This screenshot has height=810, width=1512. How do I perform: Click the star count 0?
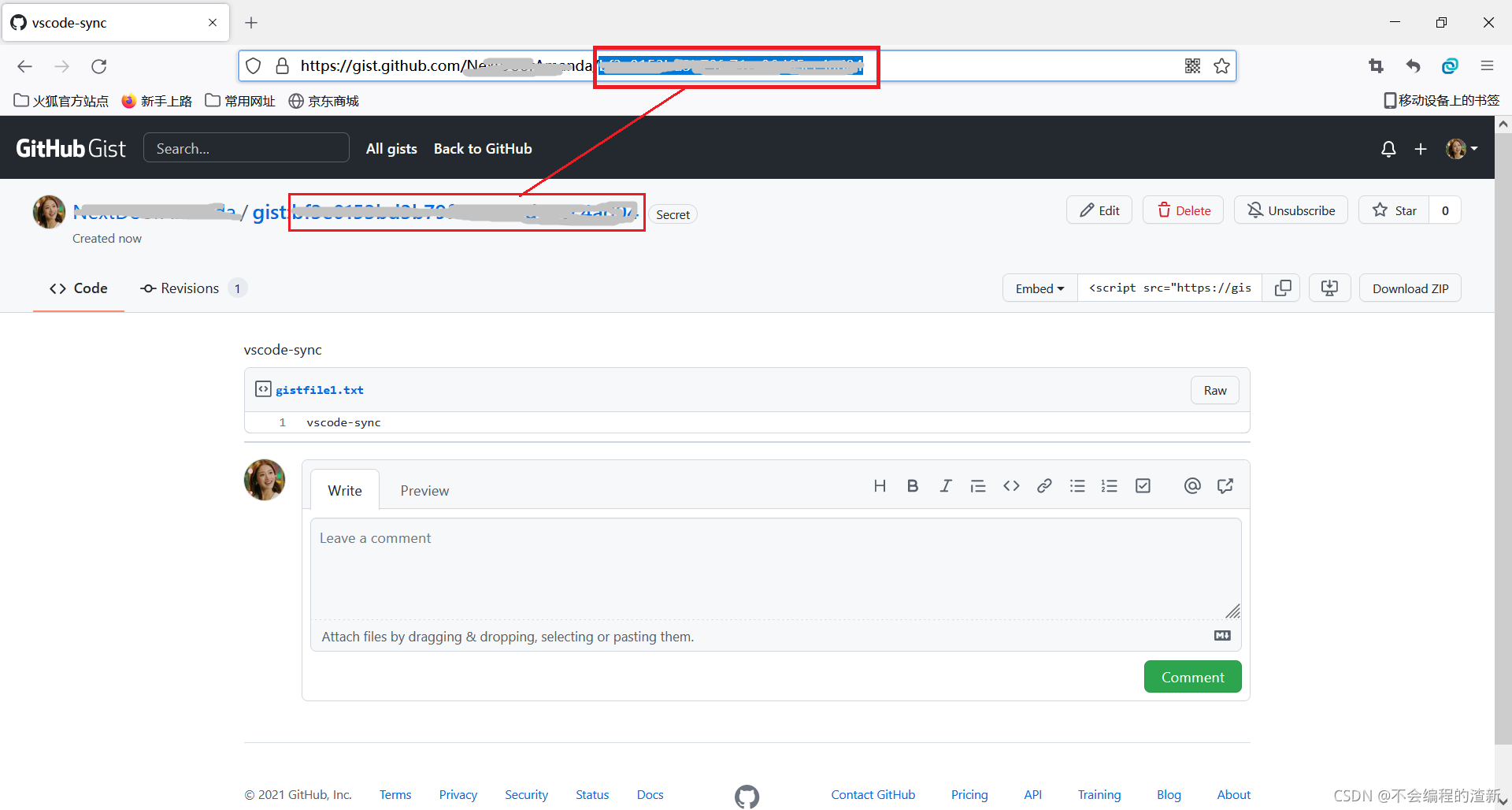click(1445, 210)
